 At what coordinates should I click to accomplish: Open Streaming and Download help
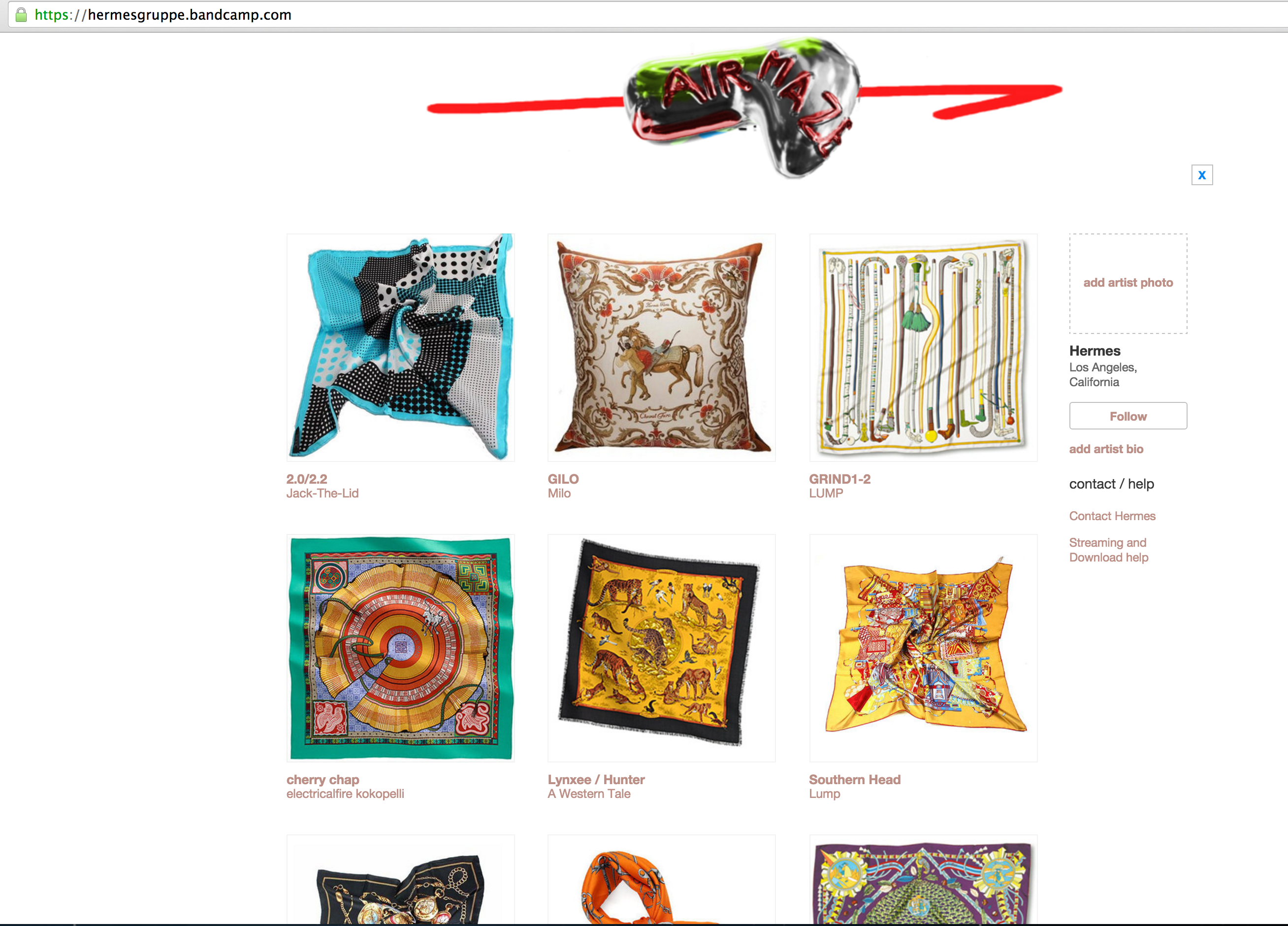(1109, 550)
